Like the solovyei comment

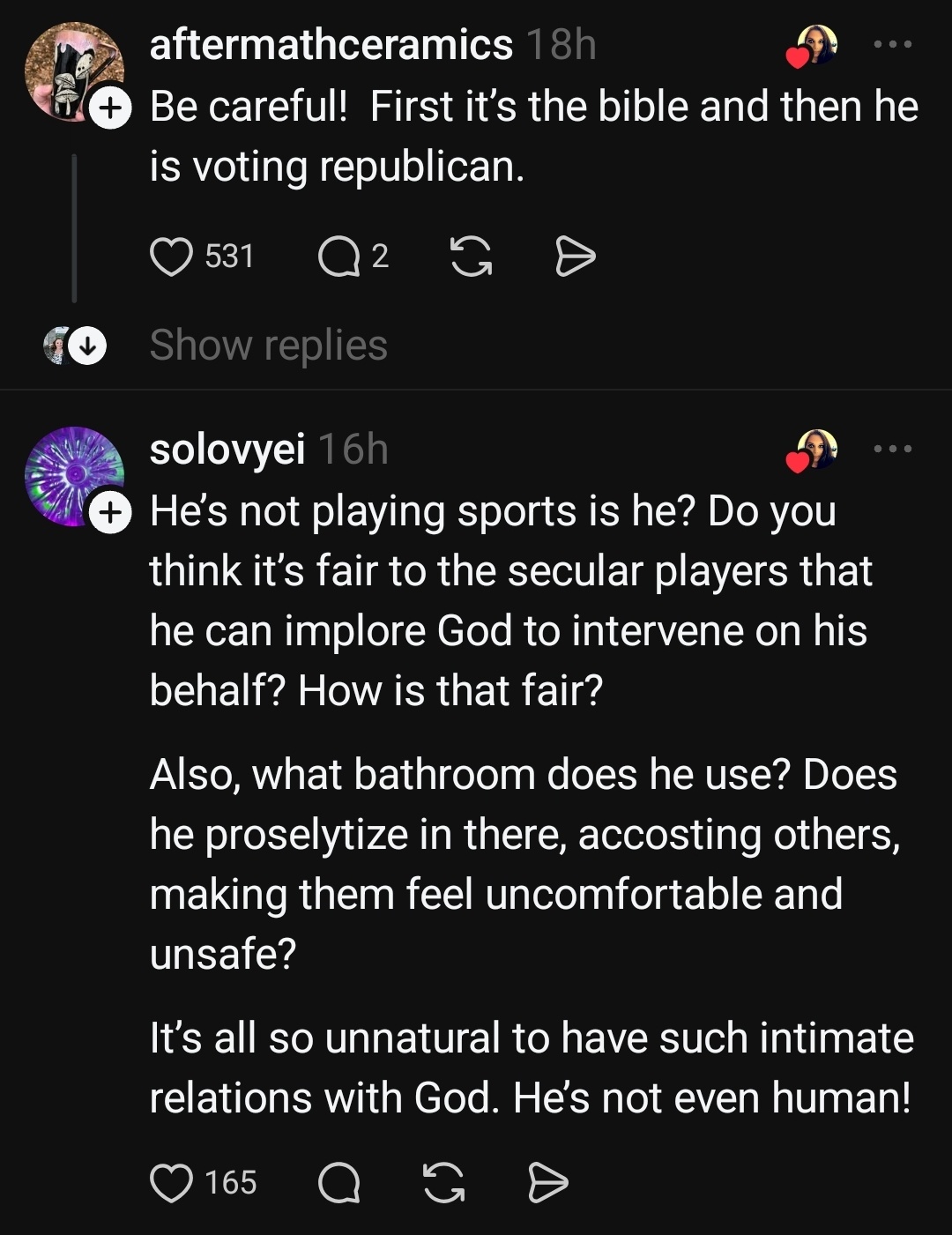pyautogui.click(x=171, y=1182)
